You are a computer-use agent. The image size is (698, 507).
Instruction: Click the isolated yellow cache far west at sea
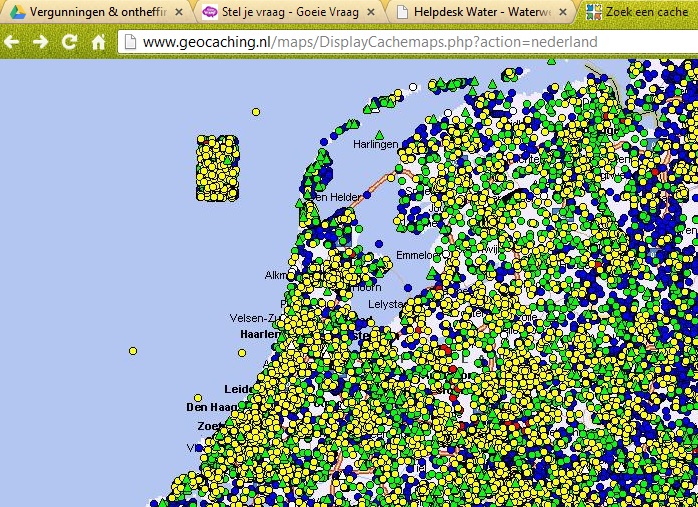coord(133,351)
